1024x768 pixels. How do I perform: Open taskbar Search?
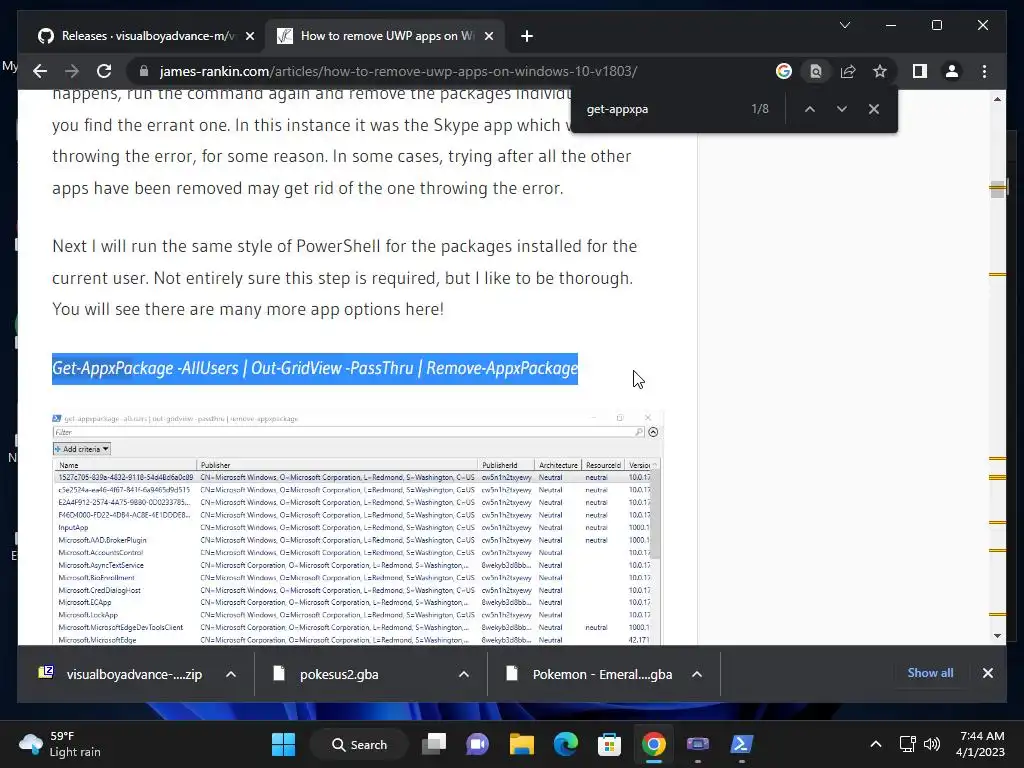click(x=359, y=744)
